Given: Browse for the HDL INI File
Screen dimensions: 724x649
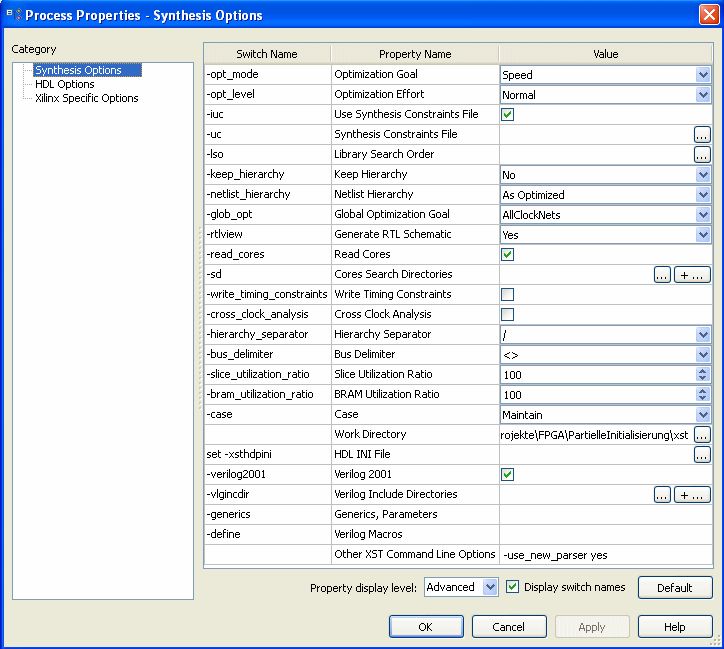Looking at the screenshot, I should tap(702, 454).
